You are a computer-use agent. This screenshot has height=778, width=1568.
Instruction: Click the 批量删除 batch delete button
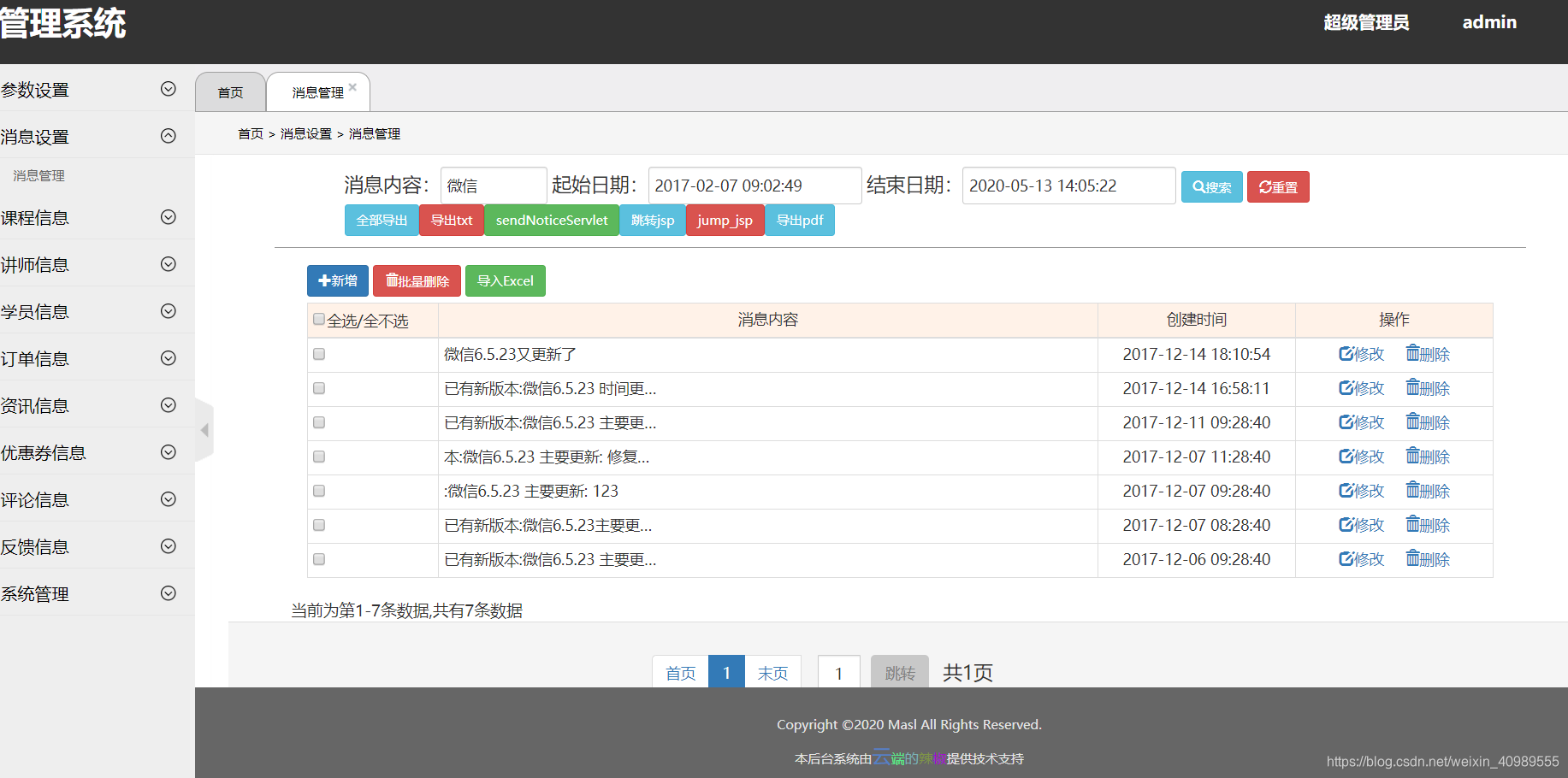pyautogui.click(x=417, y=280)
